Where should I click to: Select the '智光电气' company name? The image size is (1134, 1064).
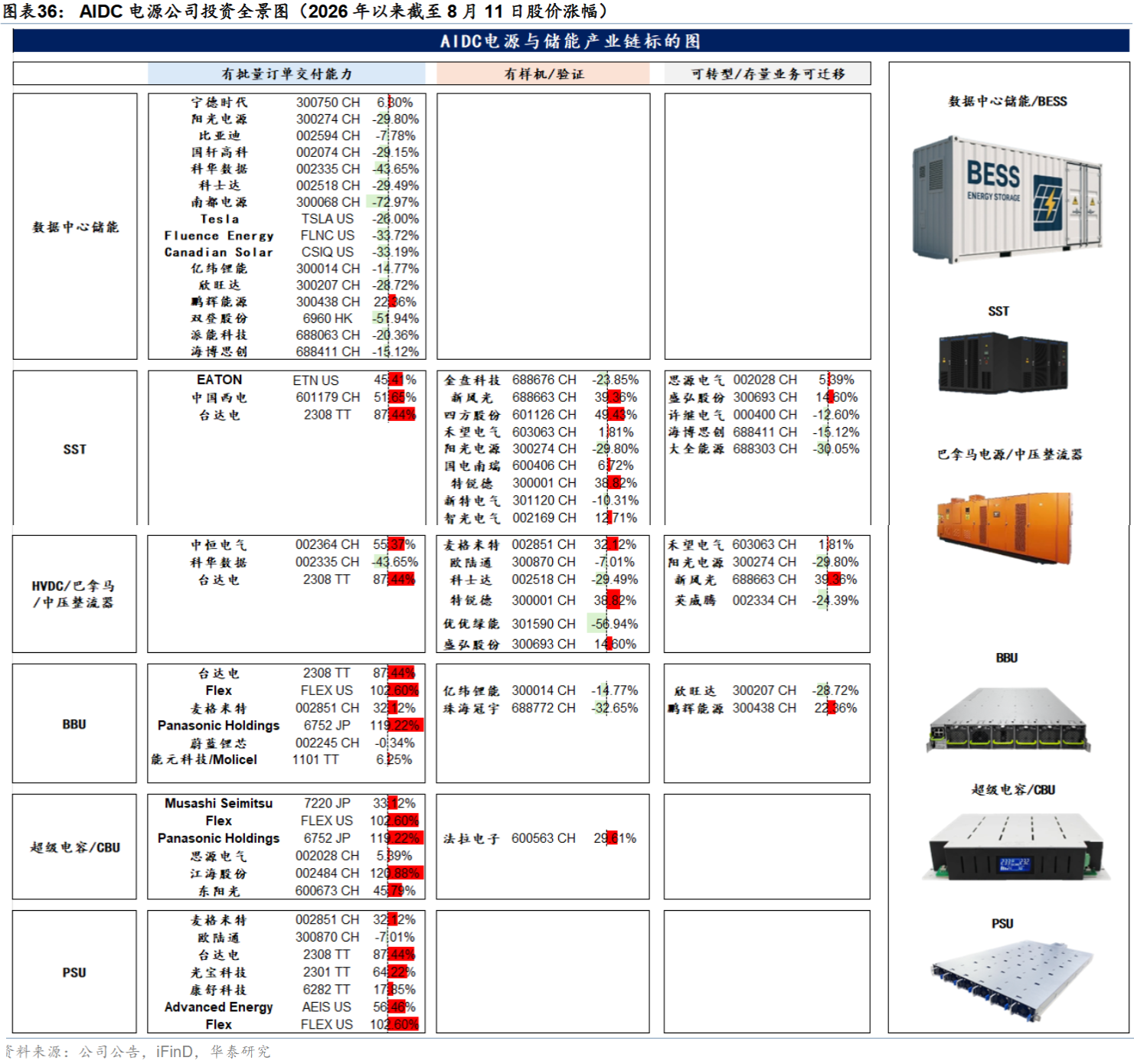coord(472,518)
